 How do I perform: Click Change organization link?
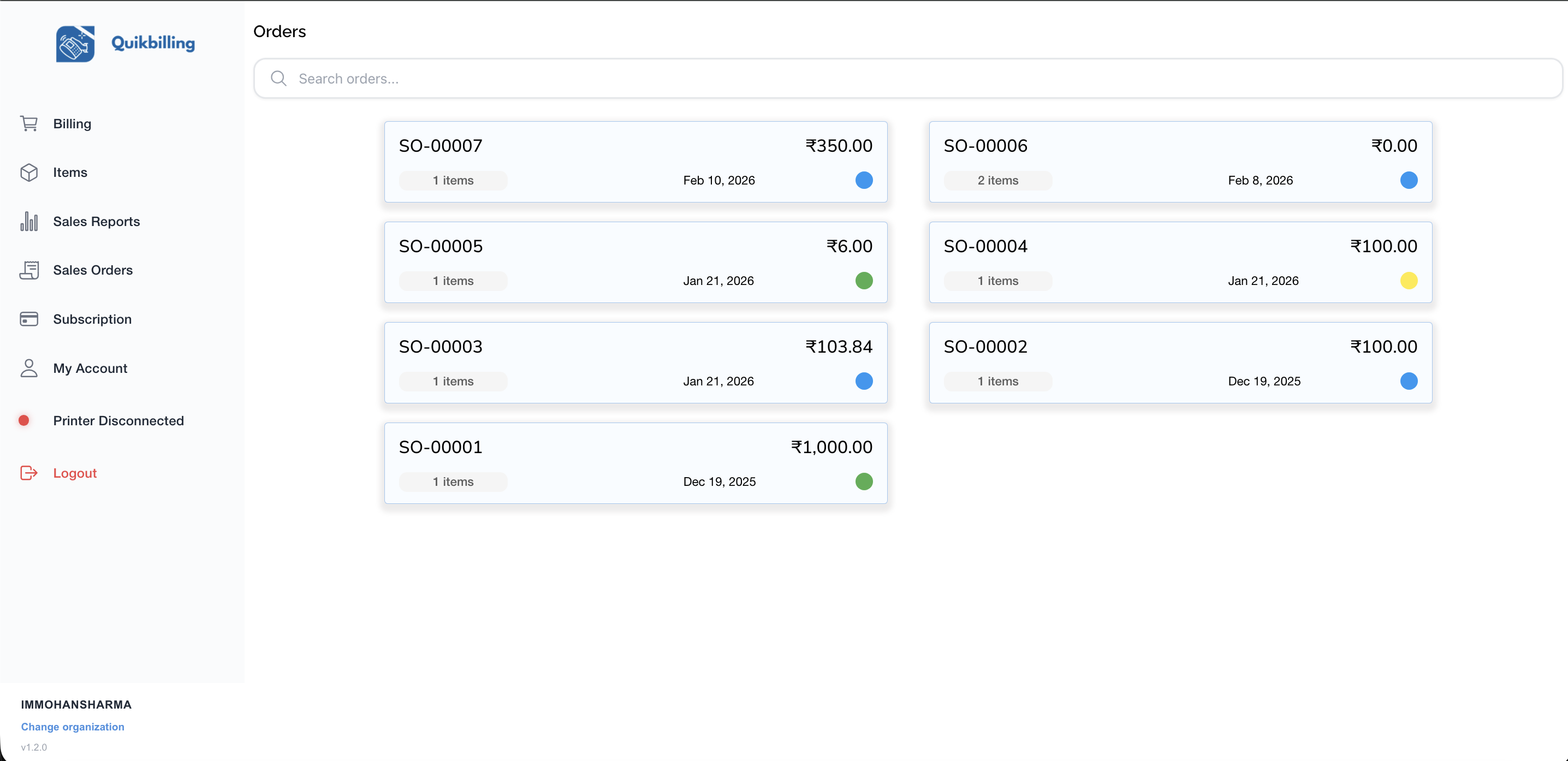click(73, 727)
